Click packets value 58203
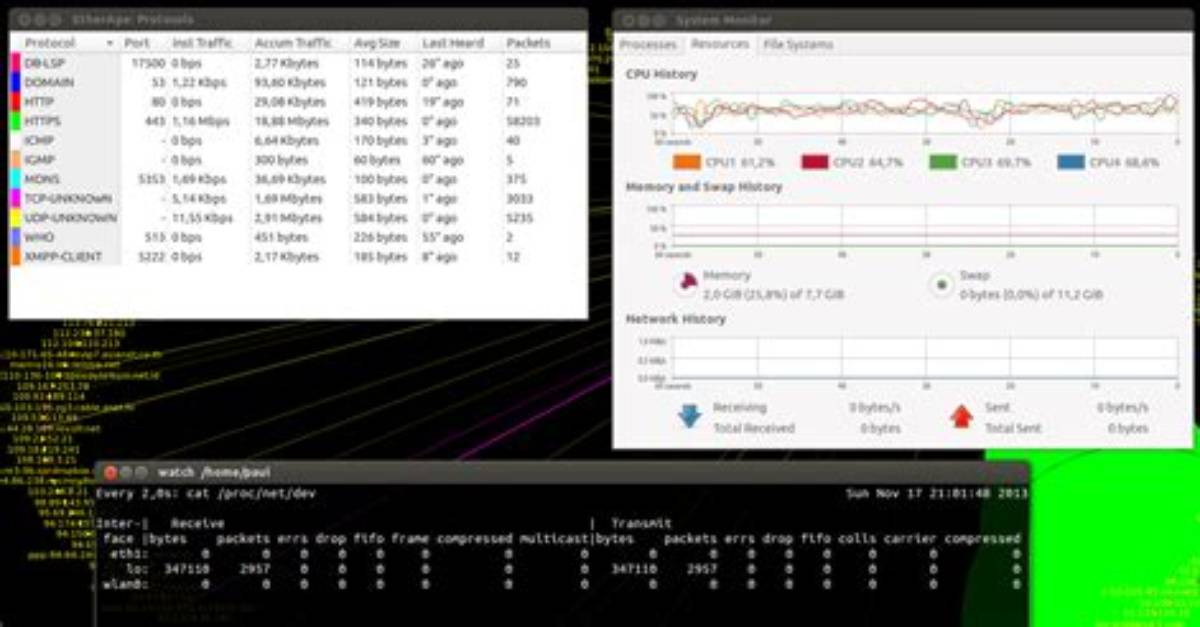 [x=524, y=121]
